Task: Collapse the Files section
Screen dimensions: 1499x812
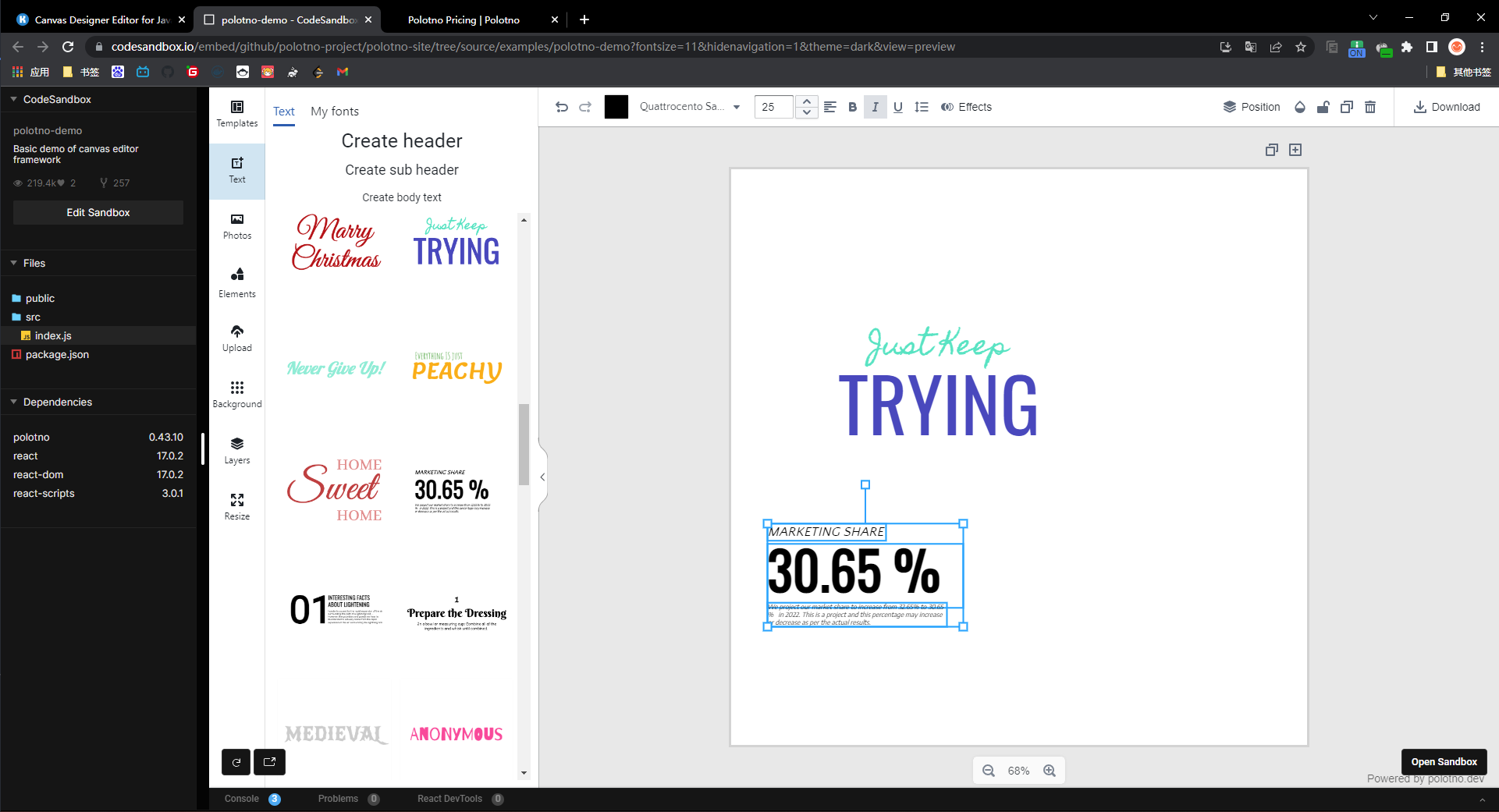Action: pyautogui.click(x=14, y=263)
